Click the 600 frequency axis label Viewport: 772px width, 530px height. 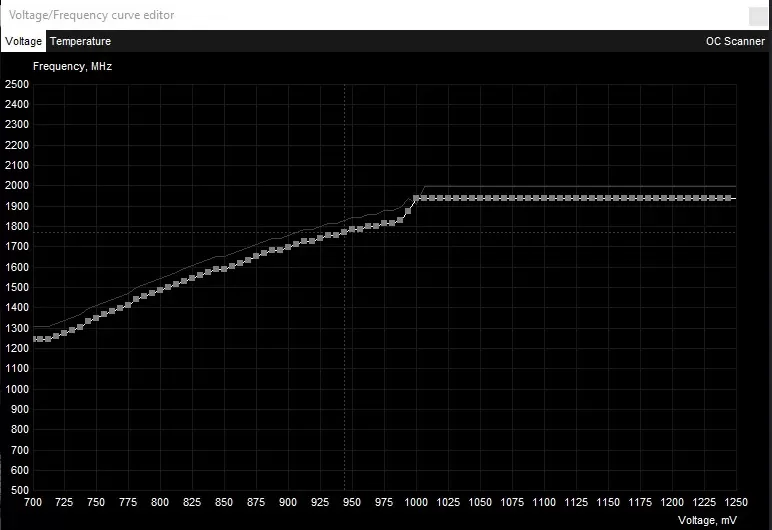point(20,470)
